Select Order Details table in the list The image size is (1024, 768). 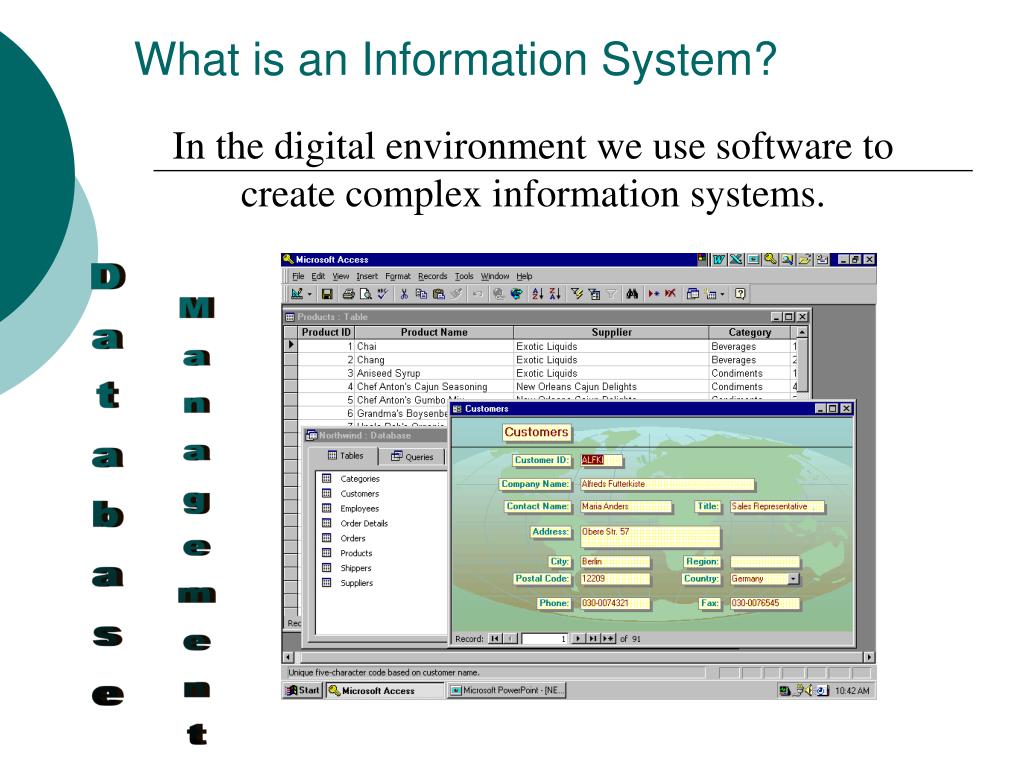tap(364, 524)
